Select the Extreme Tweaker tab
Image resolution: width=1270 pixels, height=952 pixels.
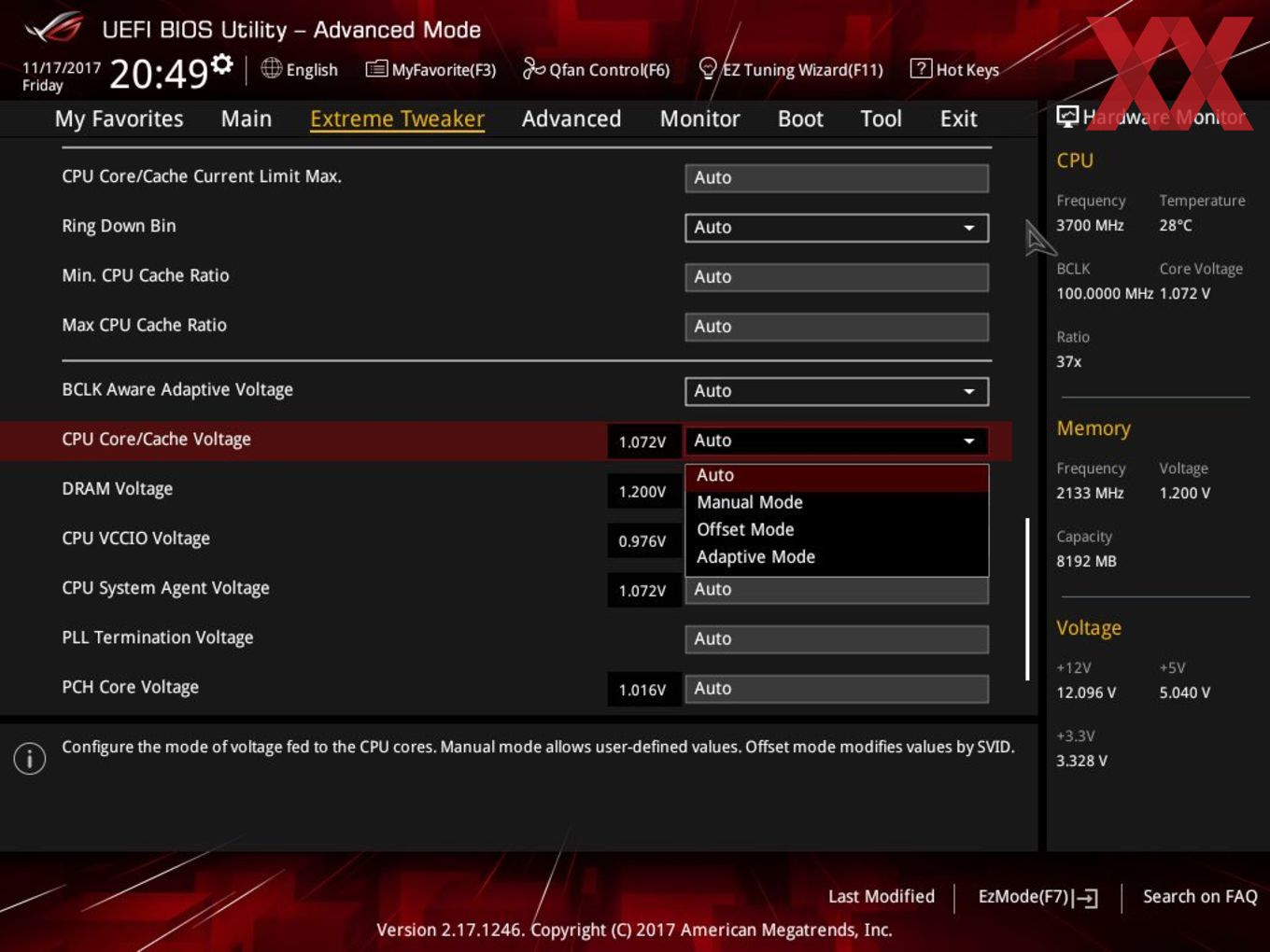pos(397,119)
